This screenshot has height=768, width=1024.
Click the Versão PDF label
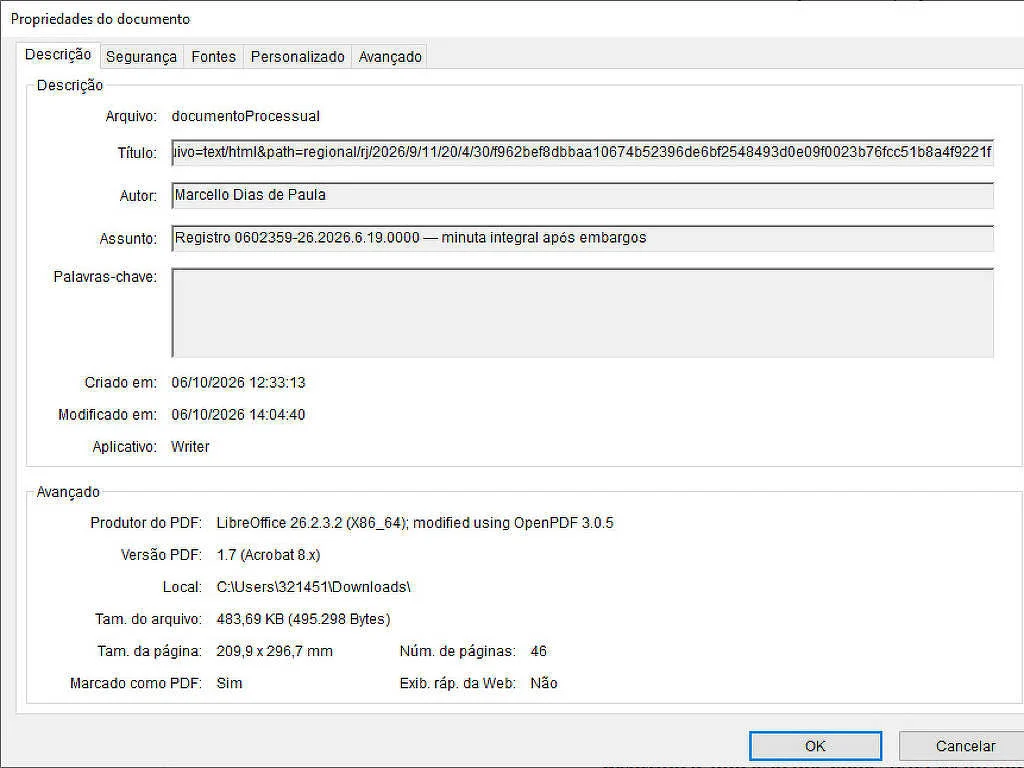(x=161, y=555)
